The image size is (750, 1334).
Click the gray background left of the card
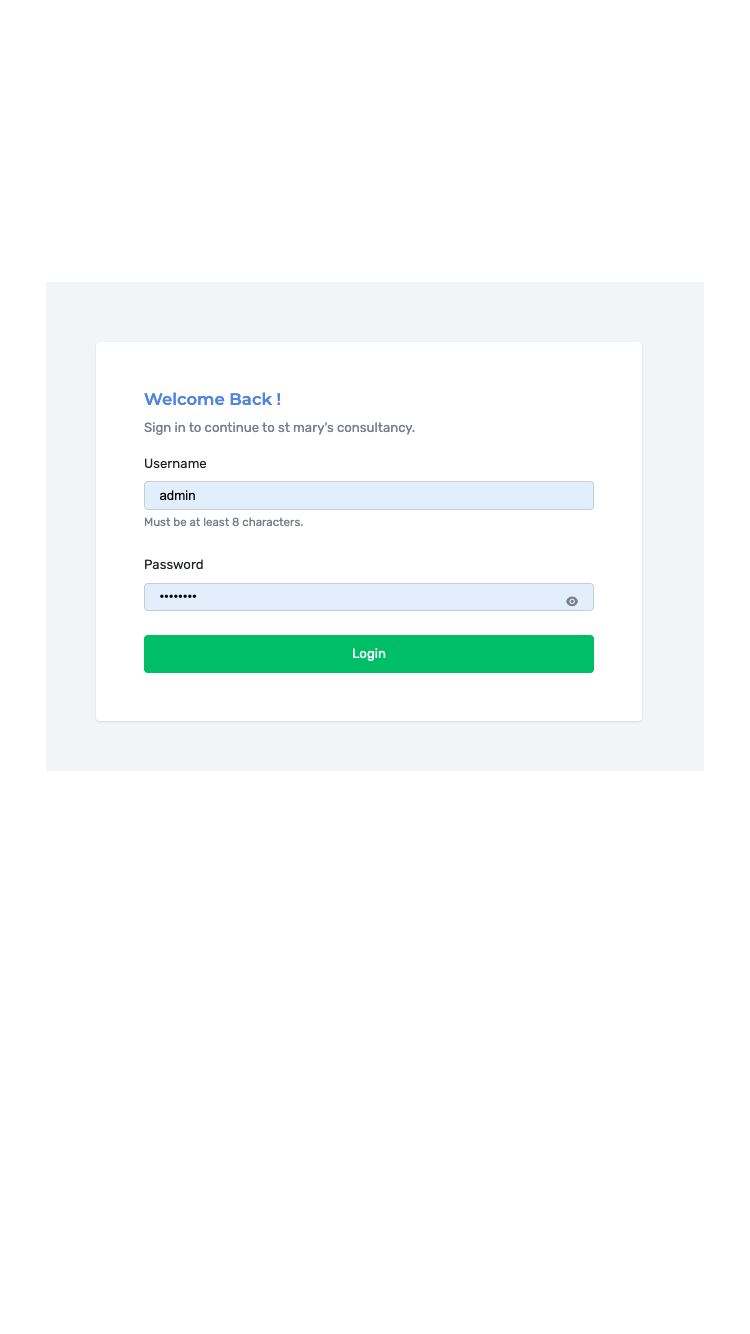coord(70,530)
